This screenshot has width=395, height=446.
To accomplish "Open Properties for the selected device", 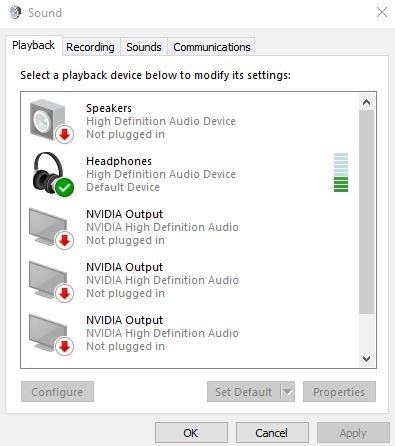I will pyautogui.click(x=339, y=392).
